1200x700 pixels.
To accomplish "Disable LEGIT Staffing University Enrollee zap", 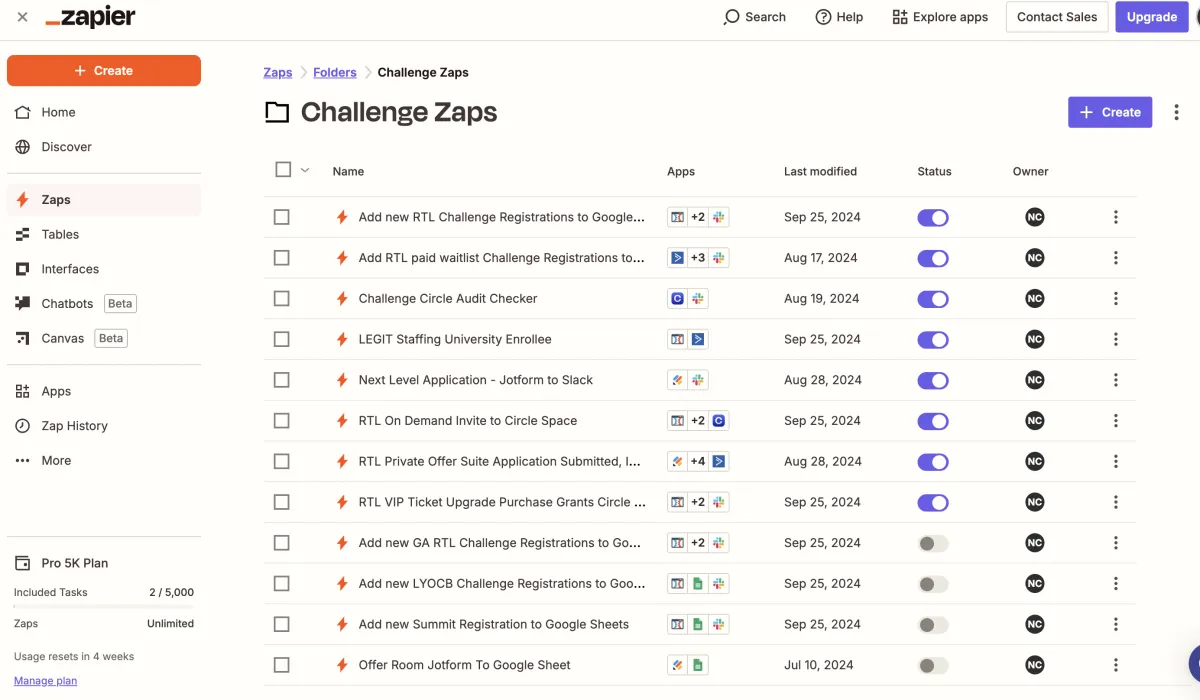I will 933,340.
